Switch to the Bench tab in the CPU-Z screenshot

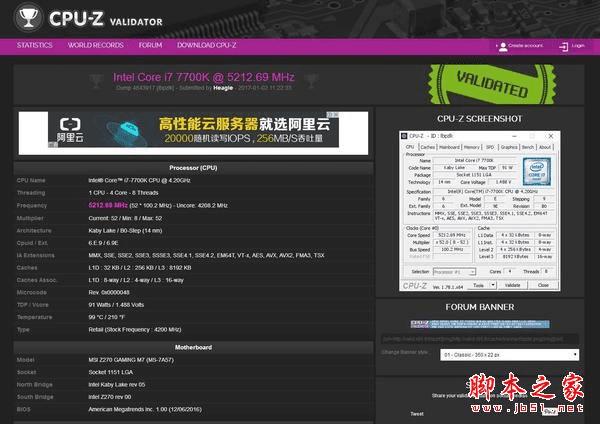(528, 147)
